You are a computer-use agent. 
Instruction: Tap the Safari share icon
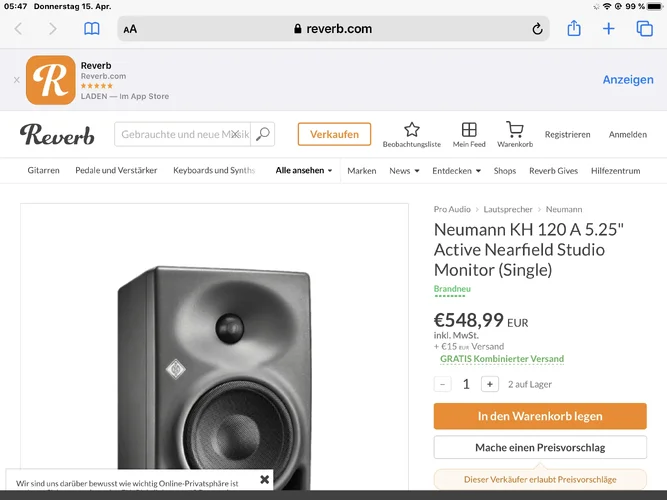(574, 29)
